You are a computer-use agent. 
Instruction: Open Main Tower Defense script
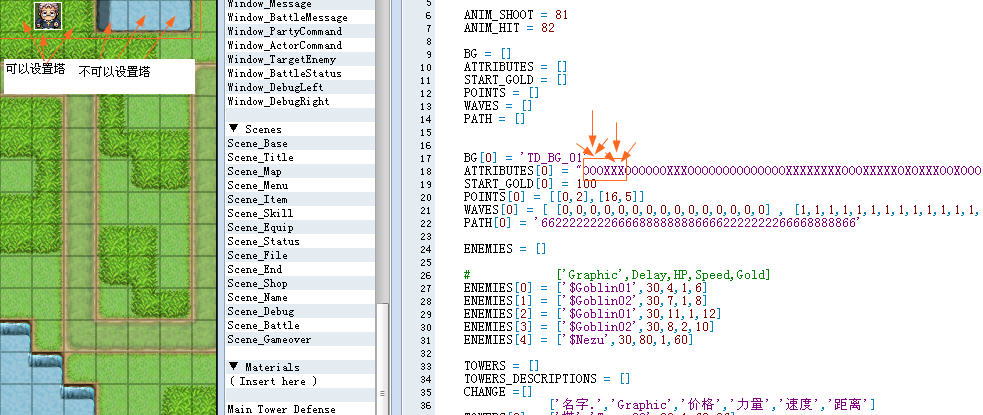300,409
